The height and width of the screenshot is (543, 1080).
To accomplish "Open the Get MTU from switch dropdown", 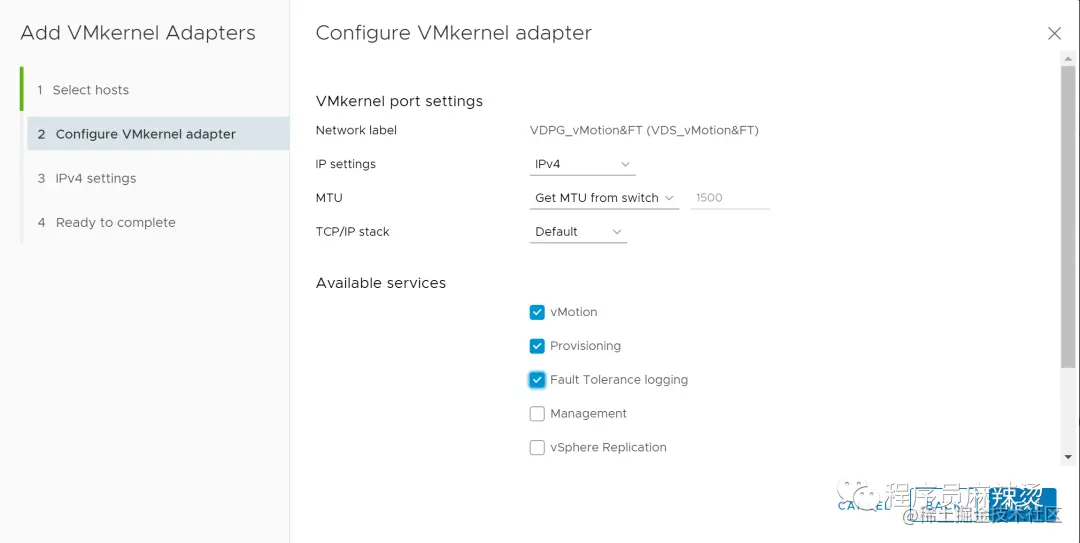I will pyautogui.click(x=604, y=198).
